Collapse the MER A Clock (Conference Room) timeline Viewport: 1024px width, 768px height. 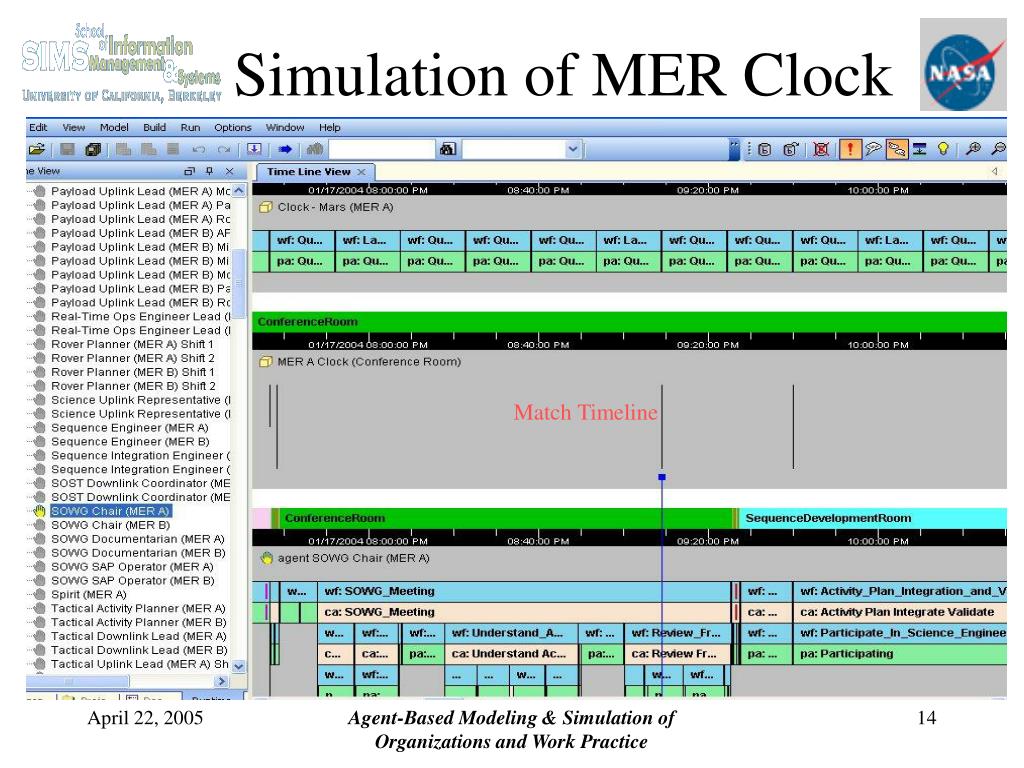265,362
